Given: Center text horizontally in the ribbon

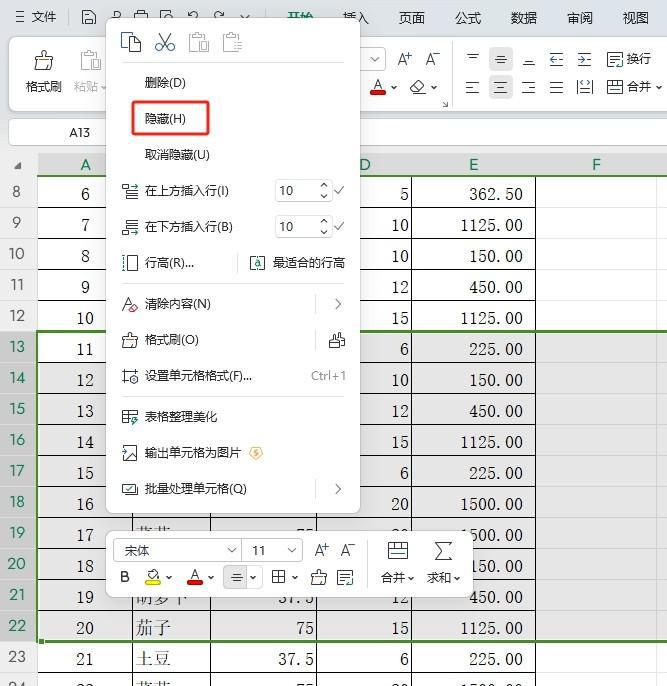Looking at the screenshot, I should 500,87.
